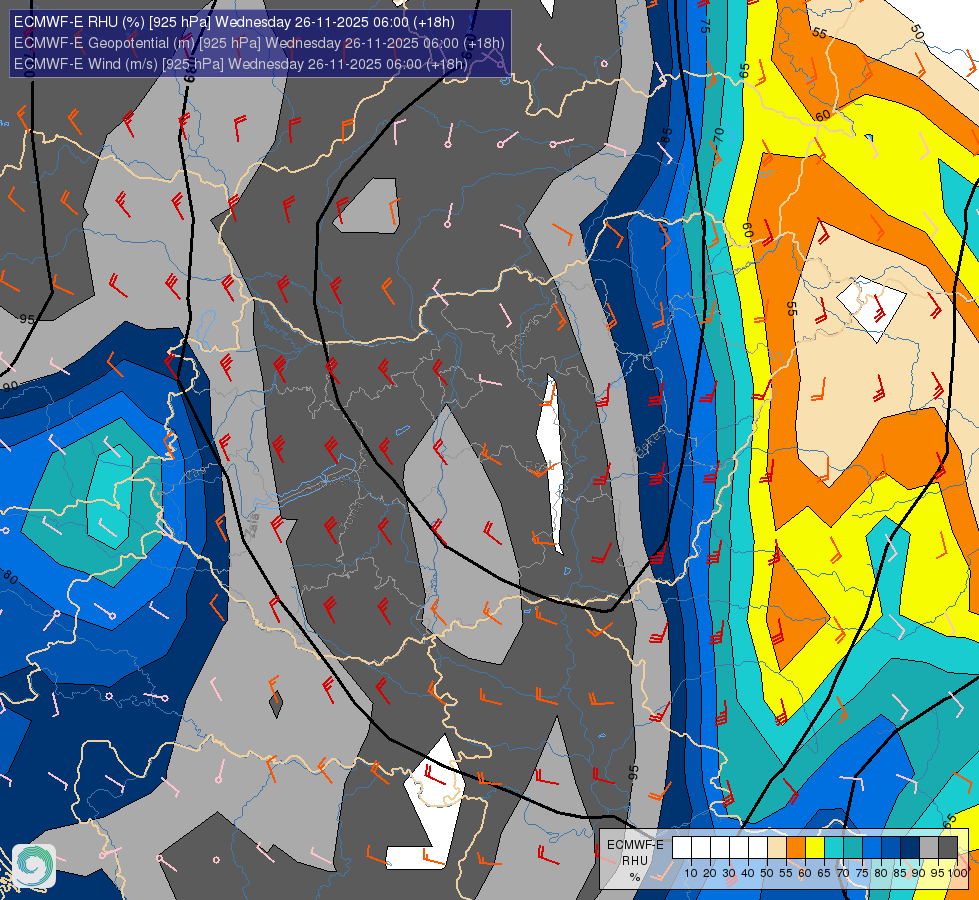Click the legend title ECMWF-E

coord(635,845)
